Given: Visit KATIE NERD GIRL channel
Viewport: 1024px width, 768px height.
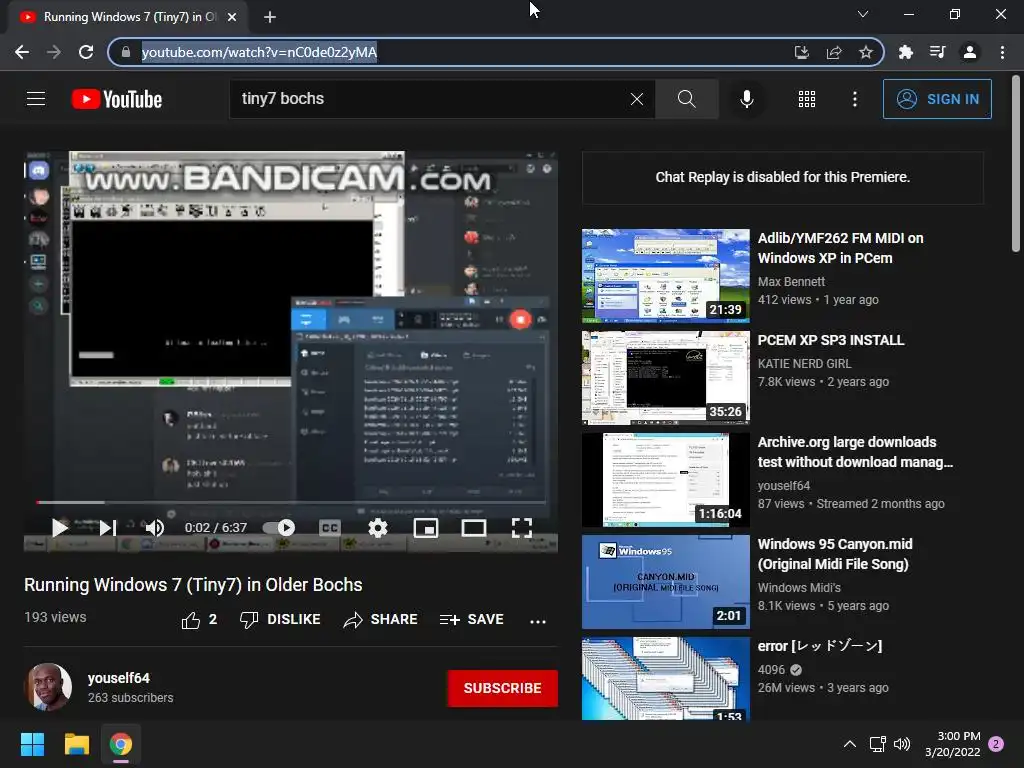Looking at the screenshot, I should [804, 364].
